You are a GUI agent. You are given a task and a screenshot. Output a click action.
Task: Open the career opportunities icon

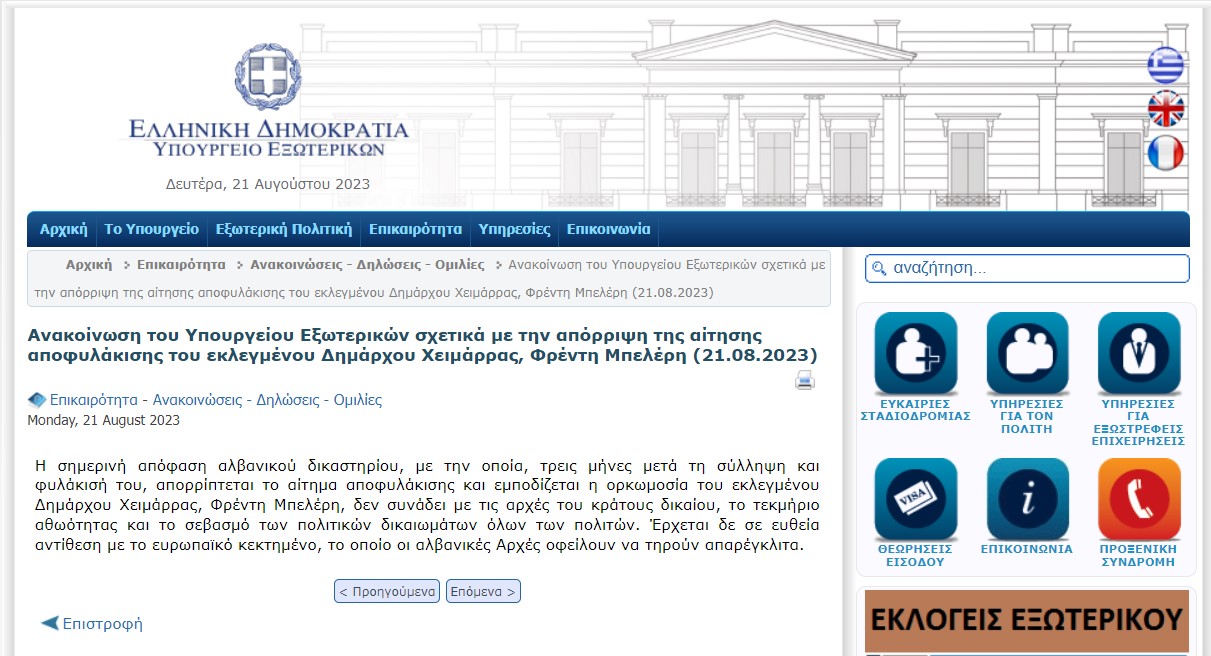[x=915, y=353]
